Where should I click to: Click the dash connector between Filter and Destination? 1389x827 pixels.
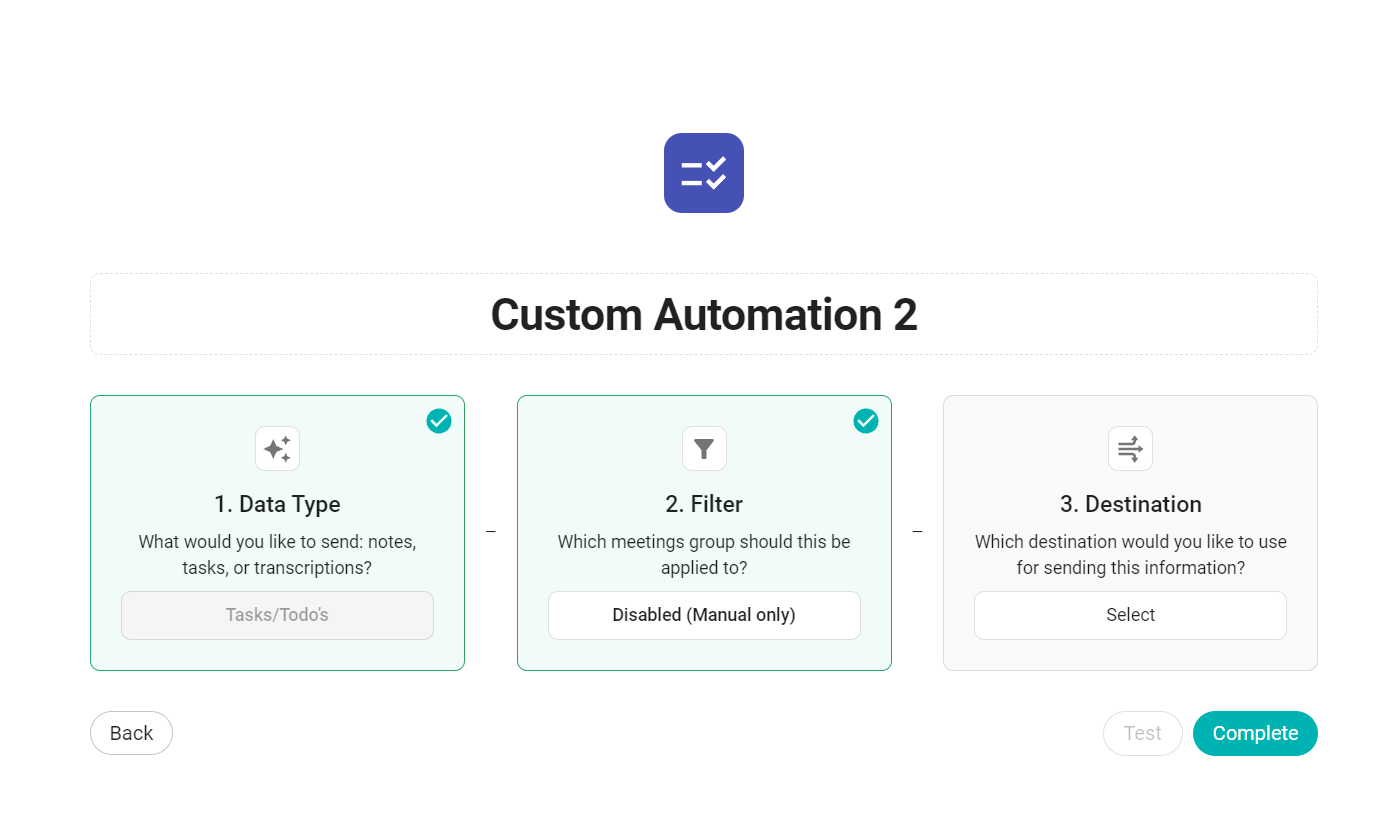(917, 532)
